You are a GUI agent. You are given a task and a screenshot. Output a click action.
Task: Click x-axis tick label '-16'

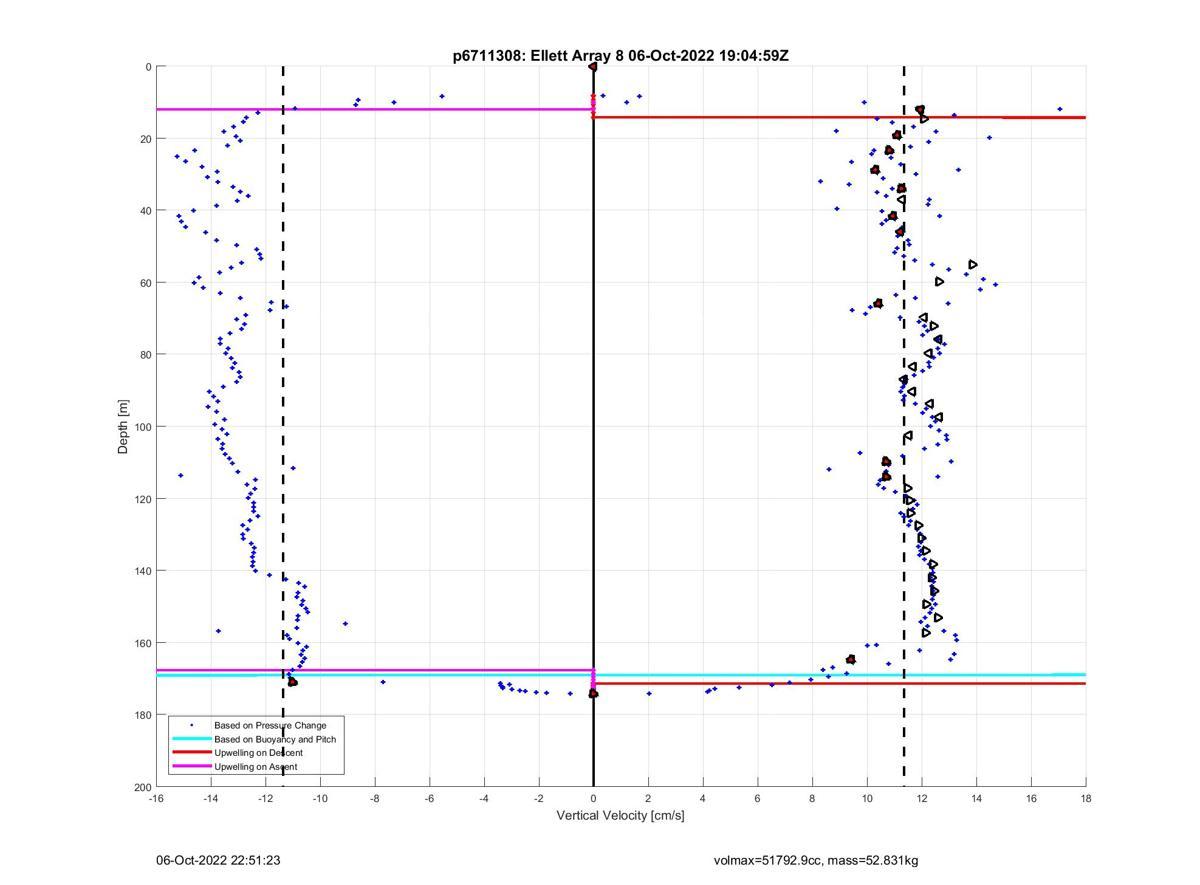tap(156, 799)
